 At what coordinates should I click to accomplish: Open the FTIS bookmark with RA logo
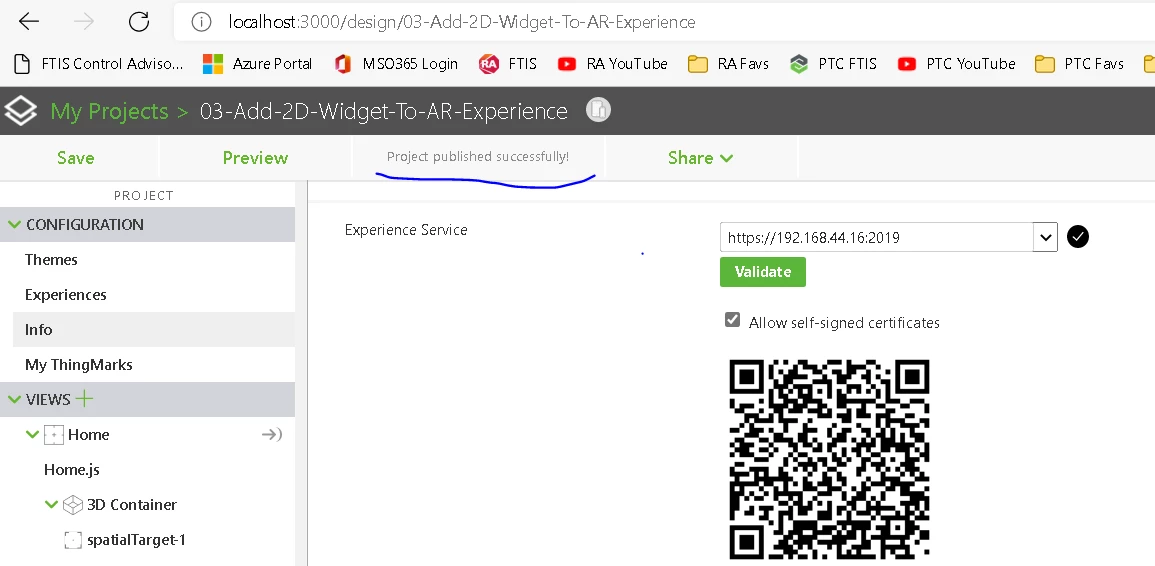[508, 64]
